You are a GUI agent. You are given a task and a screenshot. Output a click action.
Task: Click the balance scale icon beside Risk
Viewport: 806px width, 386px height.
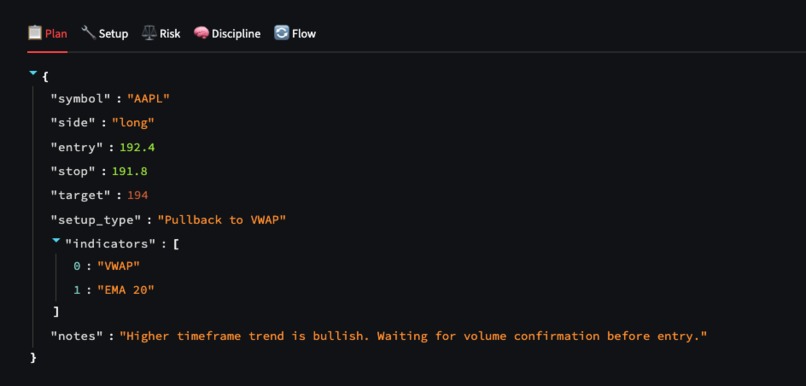point(149,33)
